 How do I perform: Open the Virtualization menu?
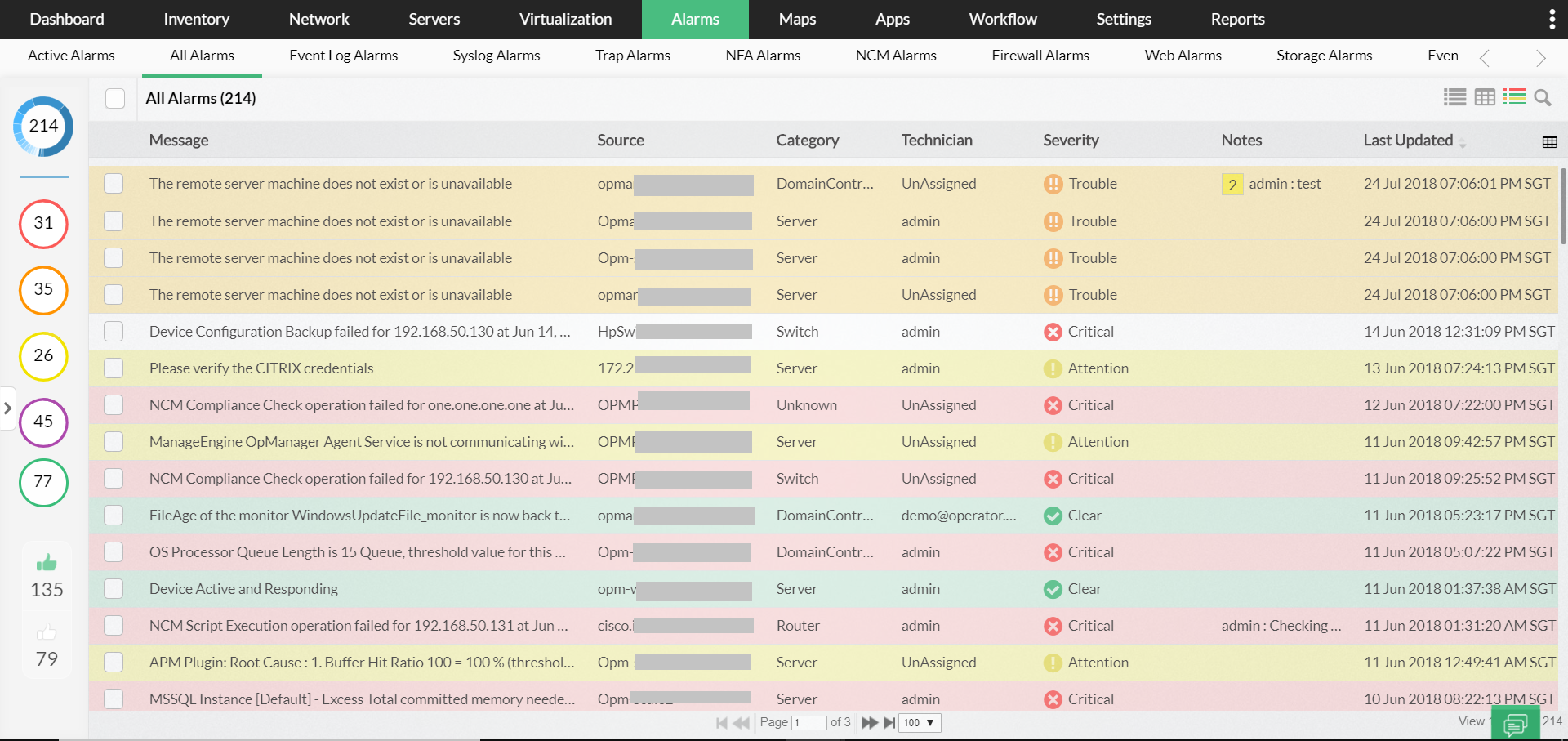[x=565, y=19]
